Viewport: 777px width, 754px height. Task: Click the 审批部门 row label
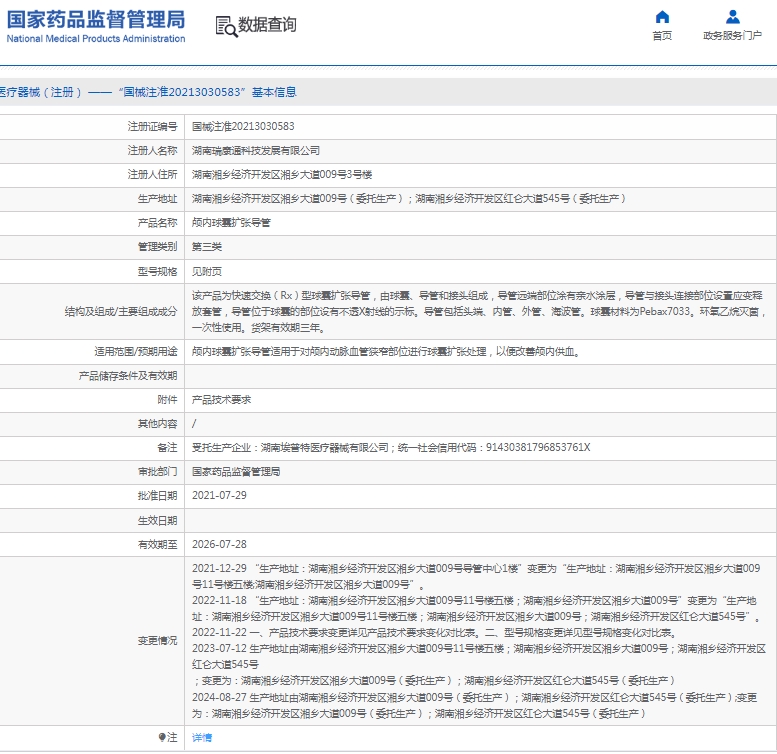[x=157, y=472]
